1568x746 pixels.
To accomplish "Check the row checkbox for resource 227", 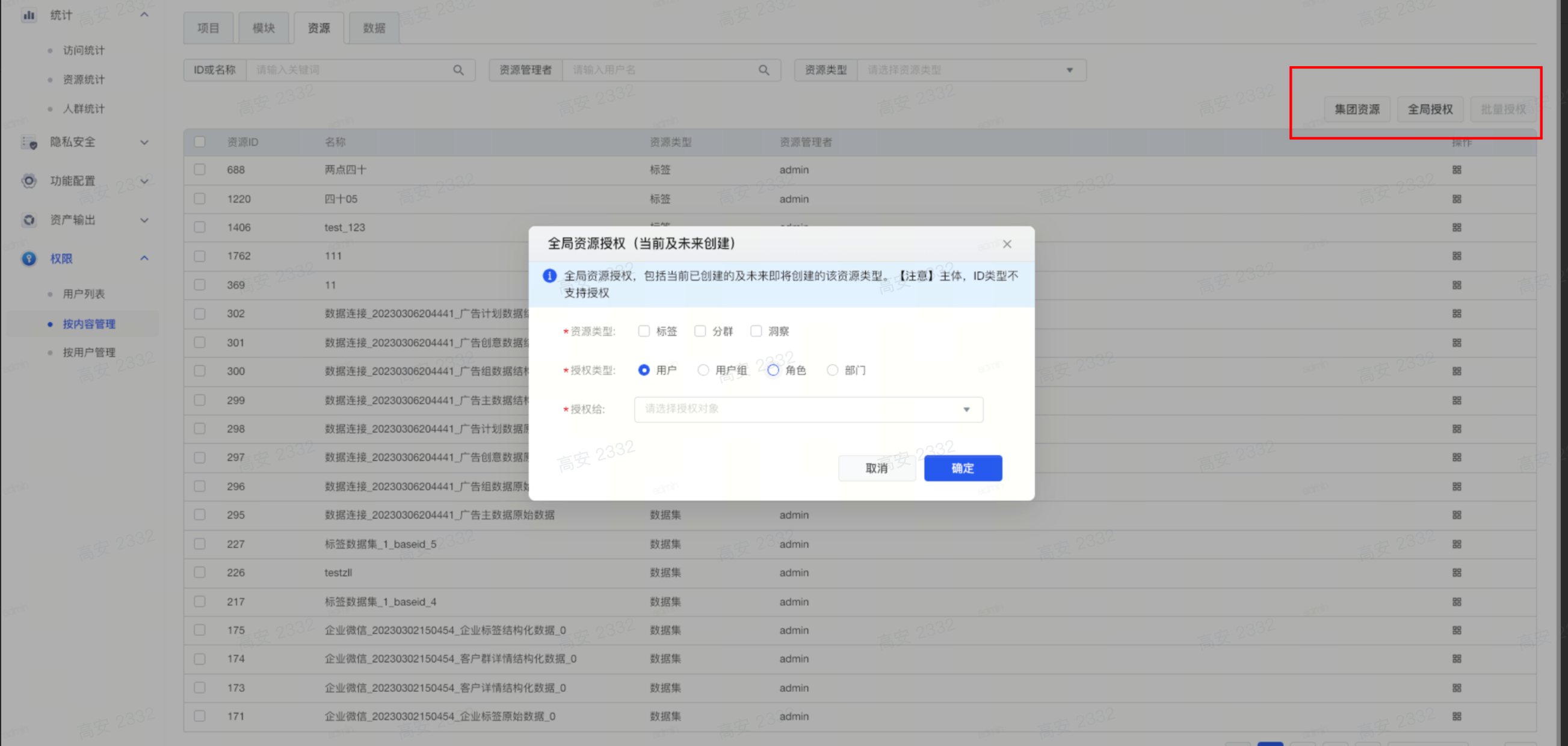I will 200,544.
